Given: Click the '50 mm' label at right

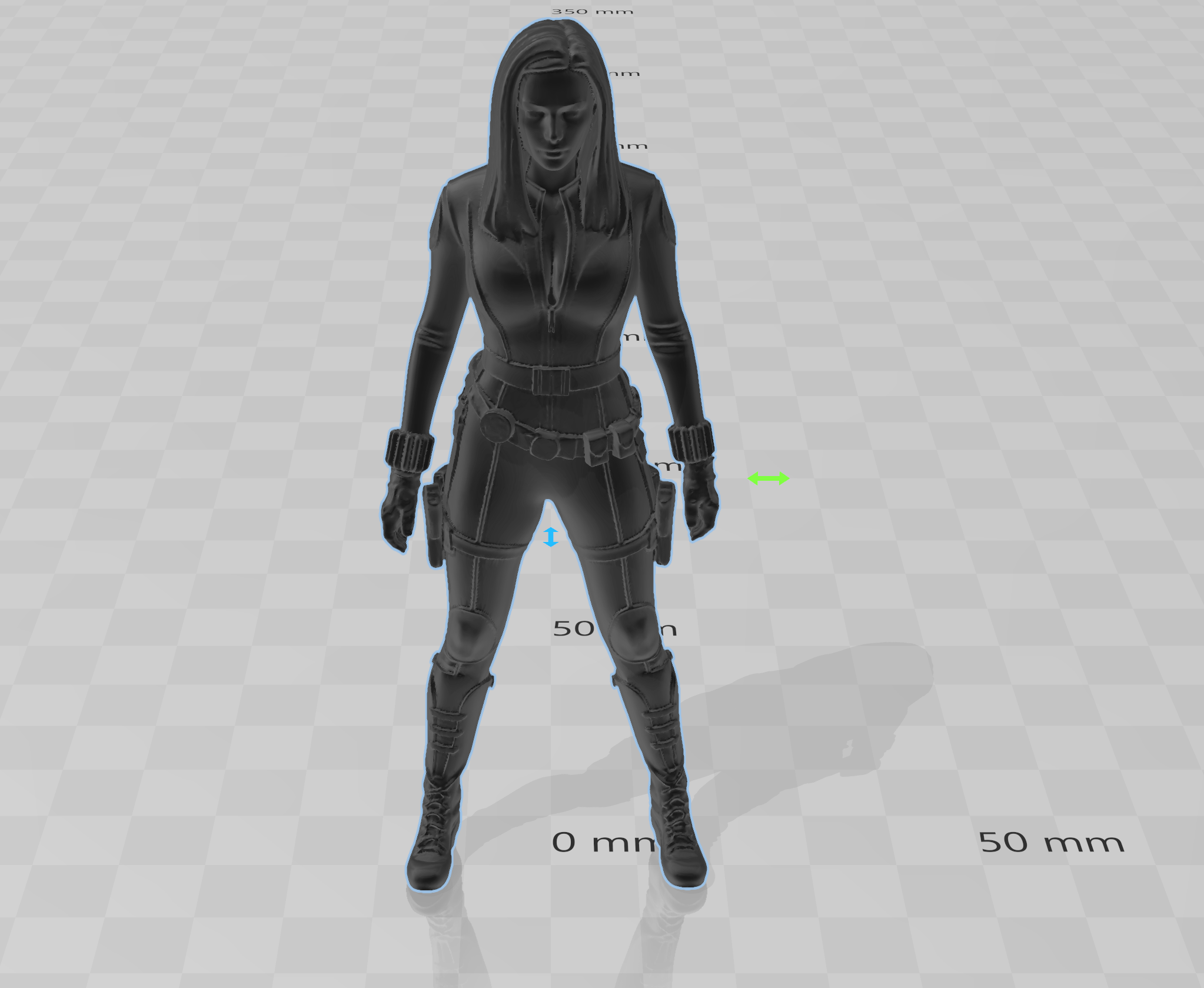Looking at the screenshot, I should (x=1052, y=842).
